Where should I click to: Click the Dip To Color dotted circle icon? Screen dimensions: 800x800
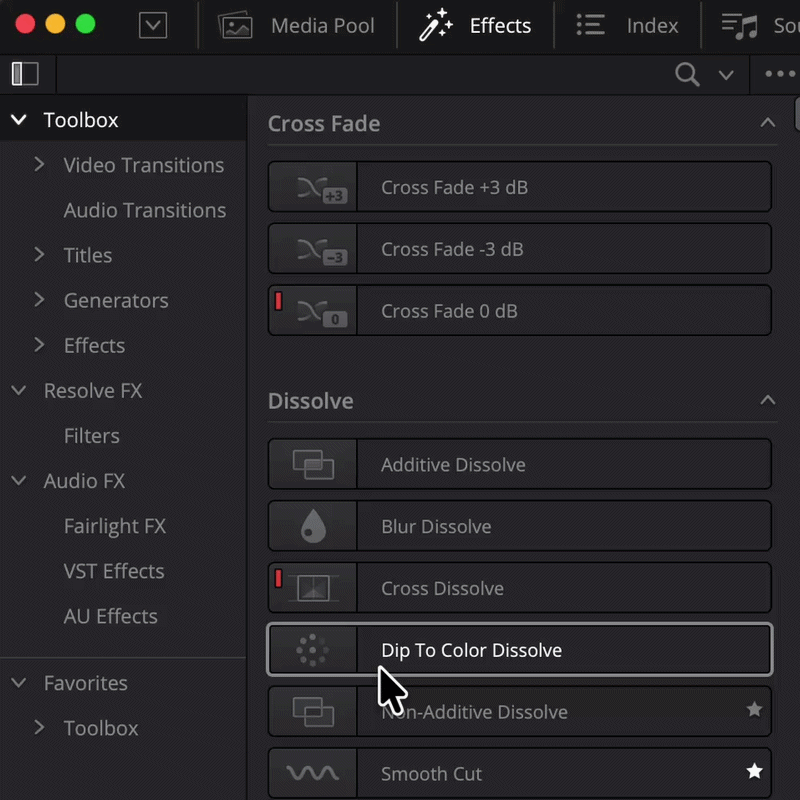[x=313, y=650]
